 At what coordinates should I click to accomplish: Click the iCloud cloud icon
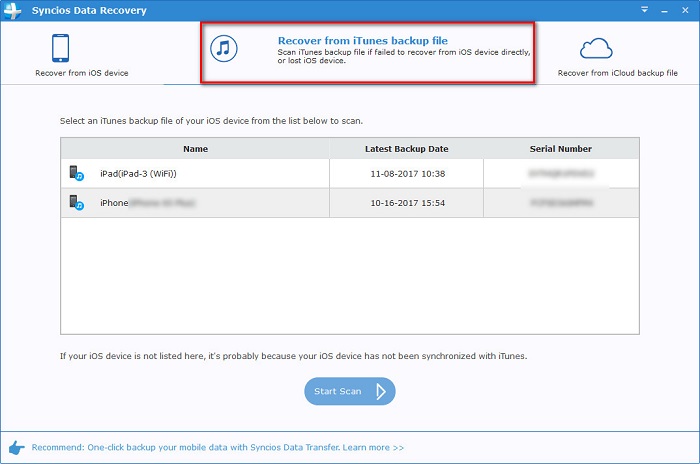(596, 49)
